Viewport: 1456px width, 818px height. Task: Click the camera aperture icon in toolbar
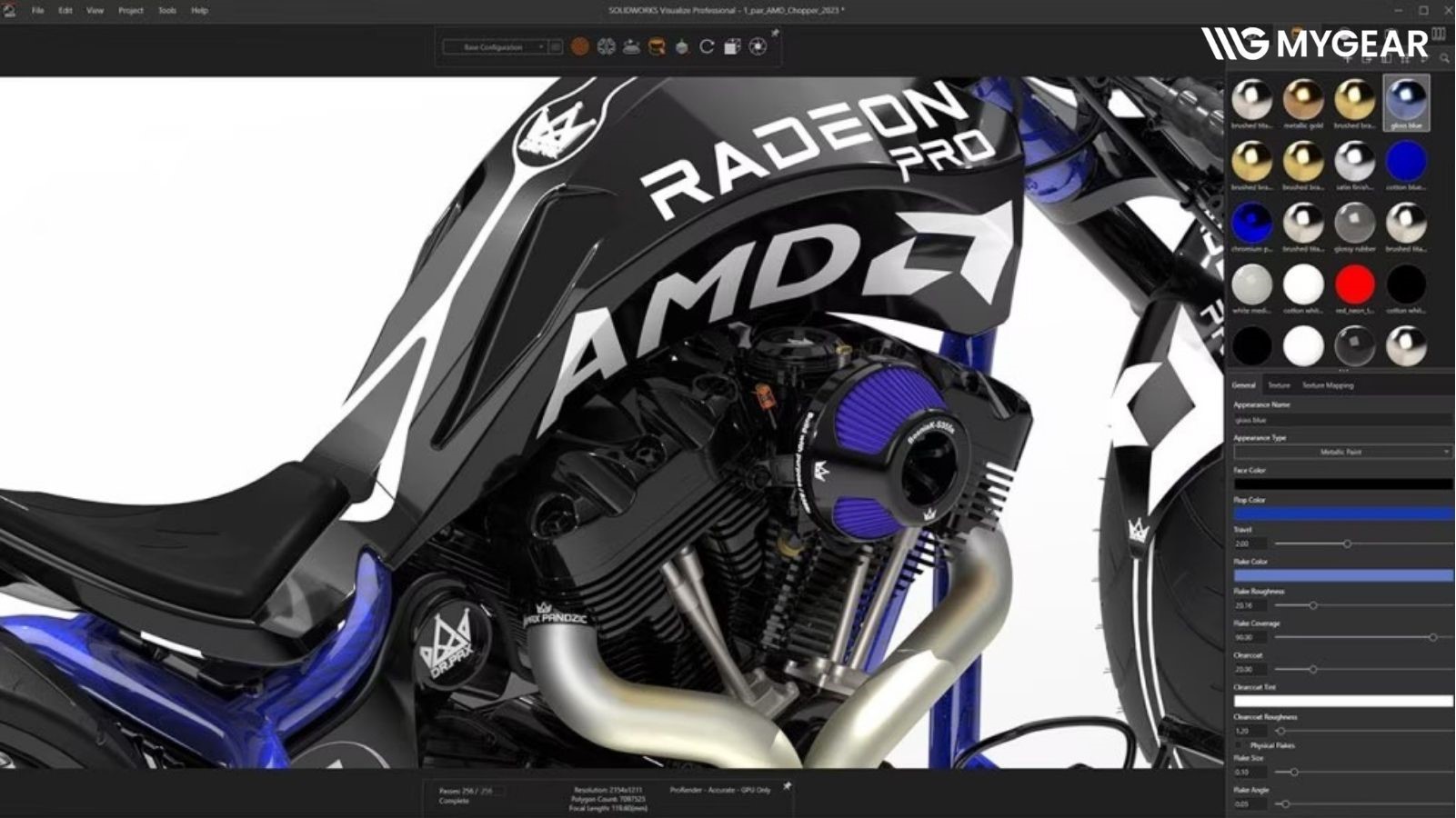pyautogui.click(x=758, y=46)
